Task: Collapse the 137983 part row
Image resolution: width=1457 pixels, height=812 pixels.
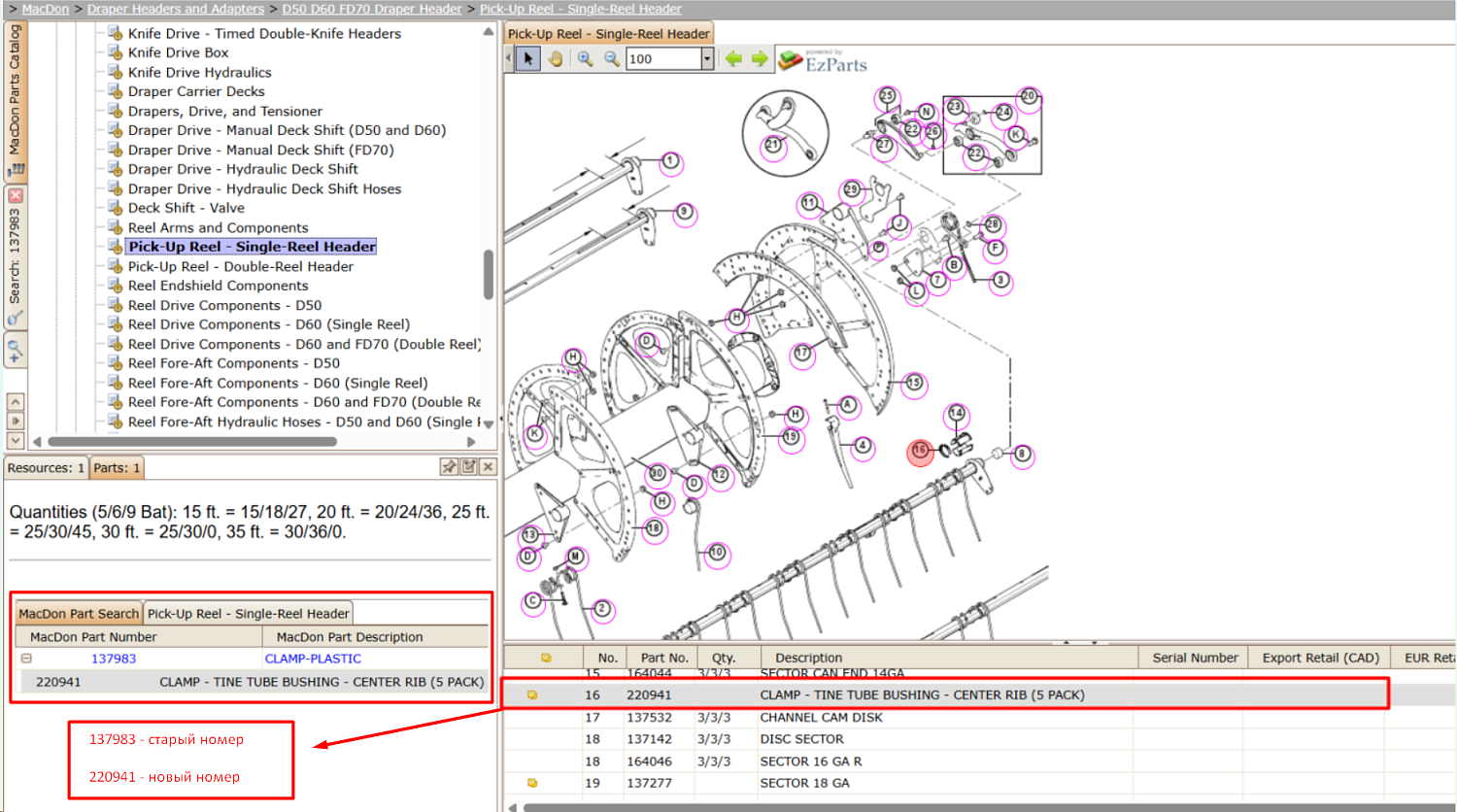Action: (26, 659)
